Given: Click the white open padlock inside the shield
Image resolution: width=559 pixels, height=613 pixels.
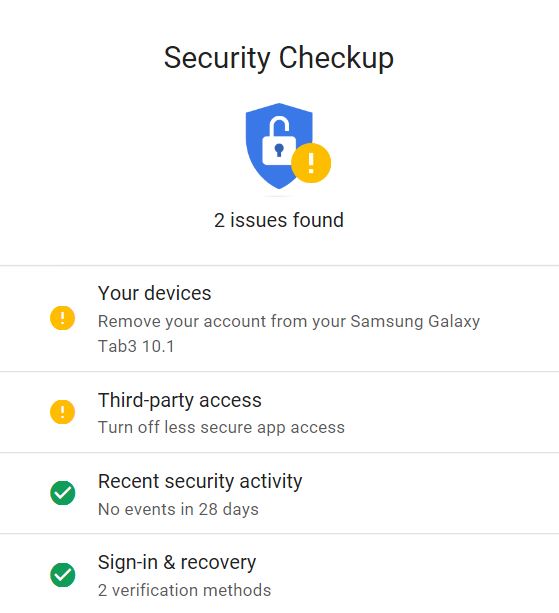Looking at the screenshot, I should point(279,142).
